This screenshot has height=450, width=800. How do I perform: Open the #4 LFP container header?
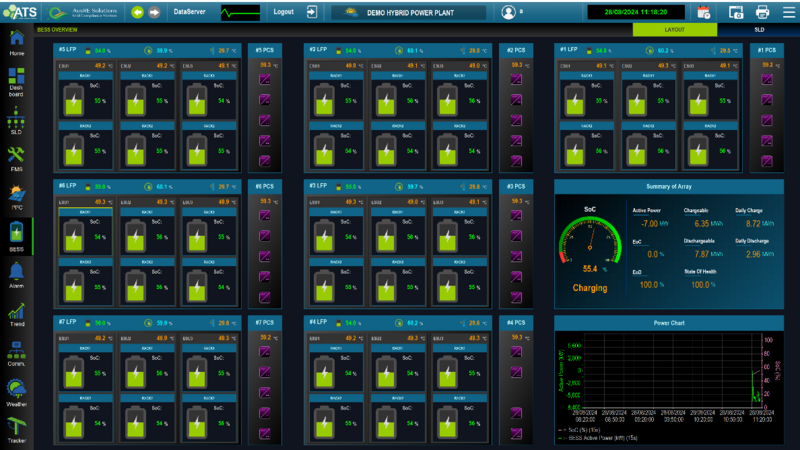tap(397, 323)
